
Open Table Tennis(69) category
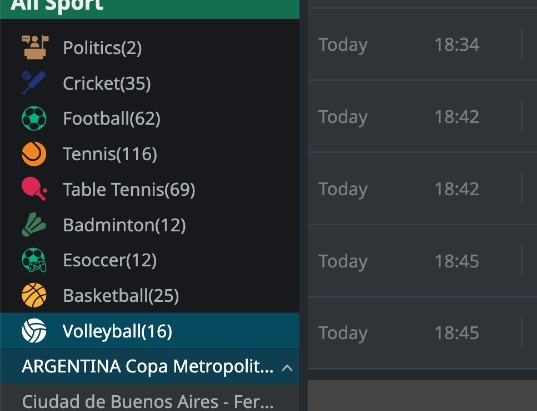coord(150,189)
